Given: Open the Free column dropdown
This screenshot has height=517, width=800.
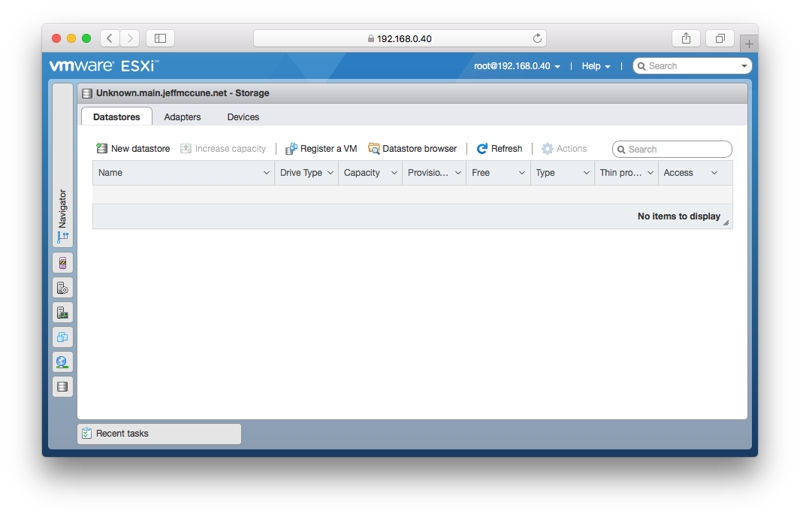Looking at the screenshot, I should click(522, 173).
